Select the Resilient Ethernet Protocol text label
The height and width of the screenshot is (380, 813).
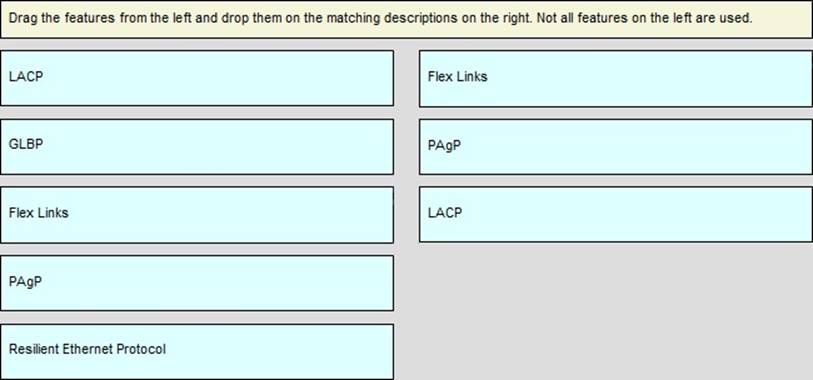pyautogui.click(x=87, y=349)
